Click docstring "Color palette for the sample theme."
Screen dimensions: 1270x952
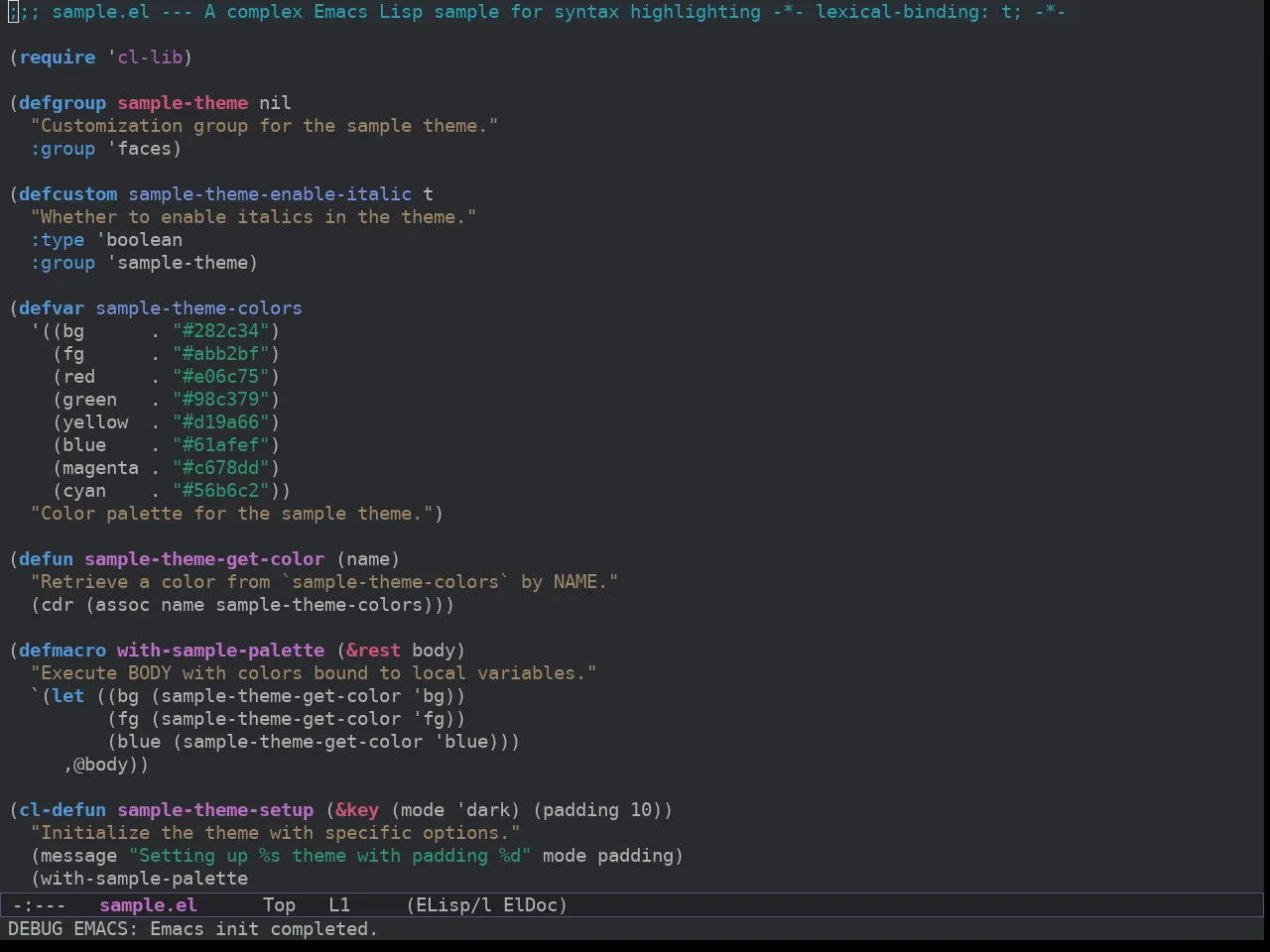(231, 514)
